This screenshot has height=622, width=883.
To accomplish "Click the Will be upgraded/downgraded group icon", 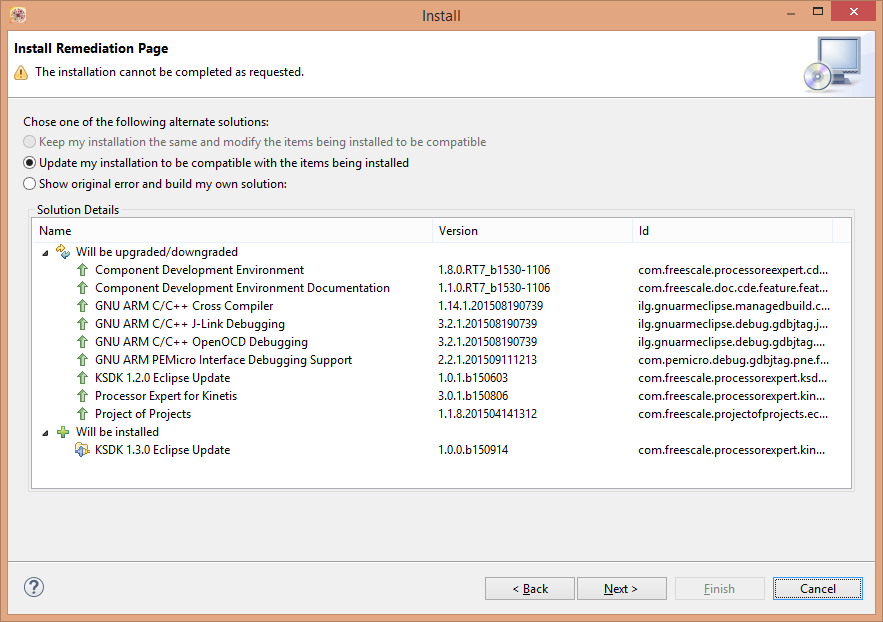I will pos(63,252).
